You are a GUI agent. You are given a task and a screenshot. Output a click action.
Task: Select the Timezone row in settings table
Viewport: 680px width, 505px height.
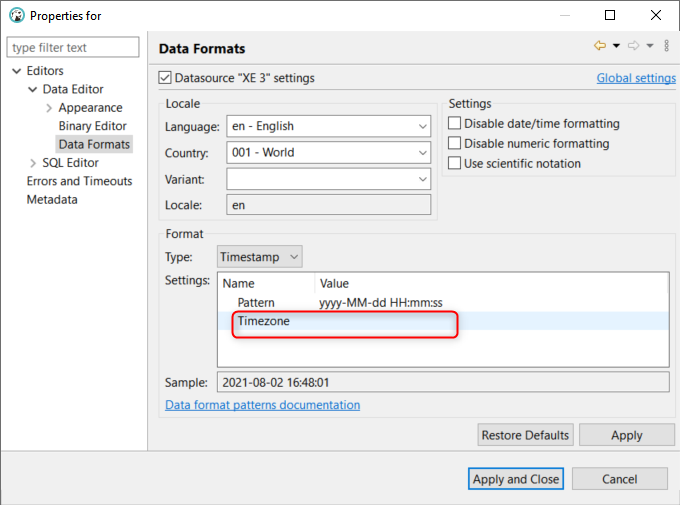[x=443, y=321]
